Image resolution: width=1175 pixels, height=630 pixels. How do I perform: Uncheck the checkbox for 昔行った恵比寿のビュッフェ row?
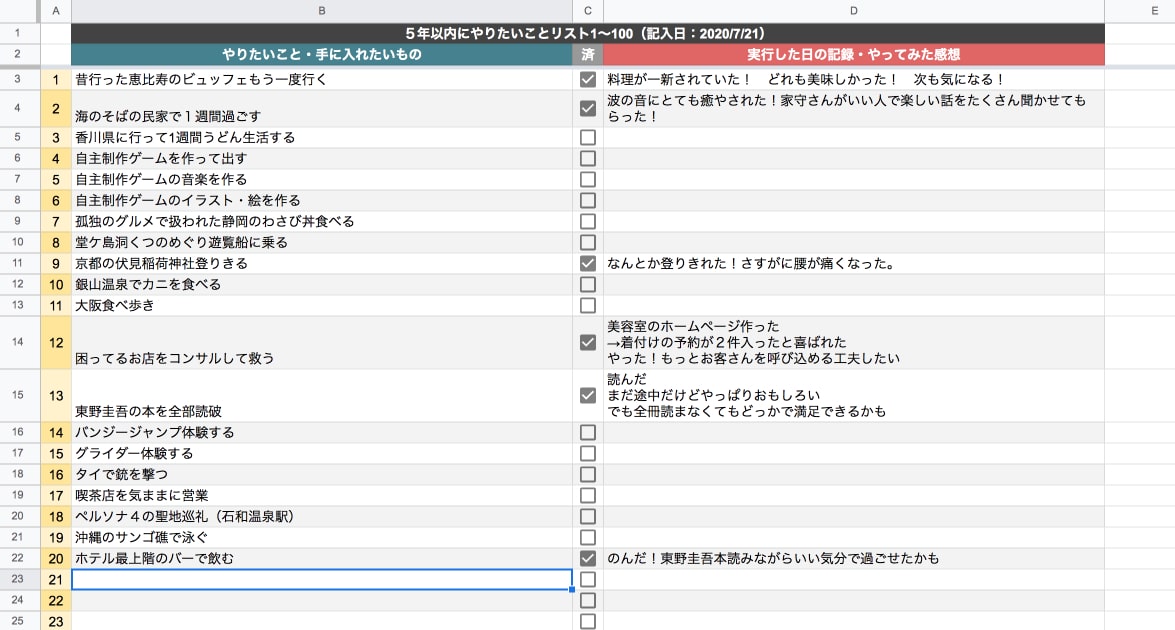588,79
